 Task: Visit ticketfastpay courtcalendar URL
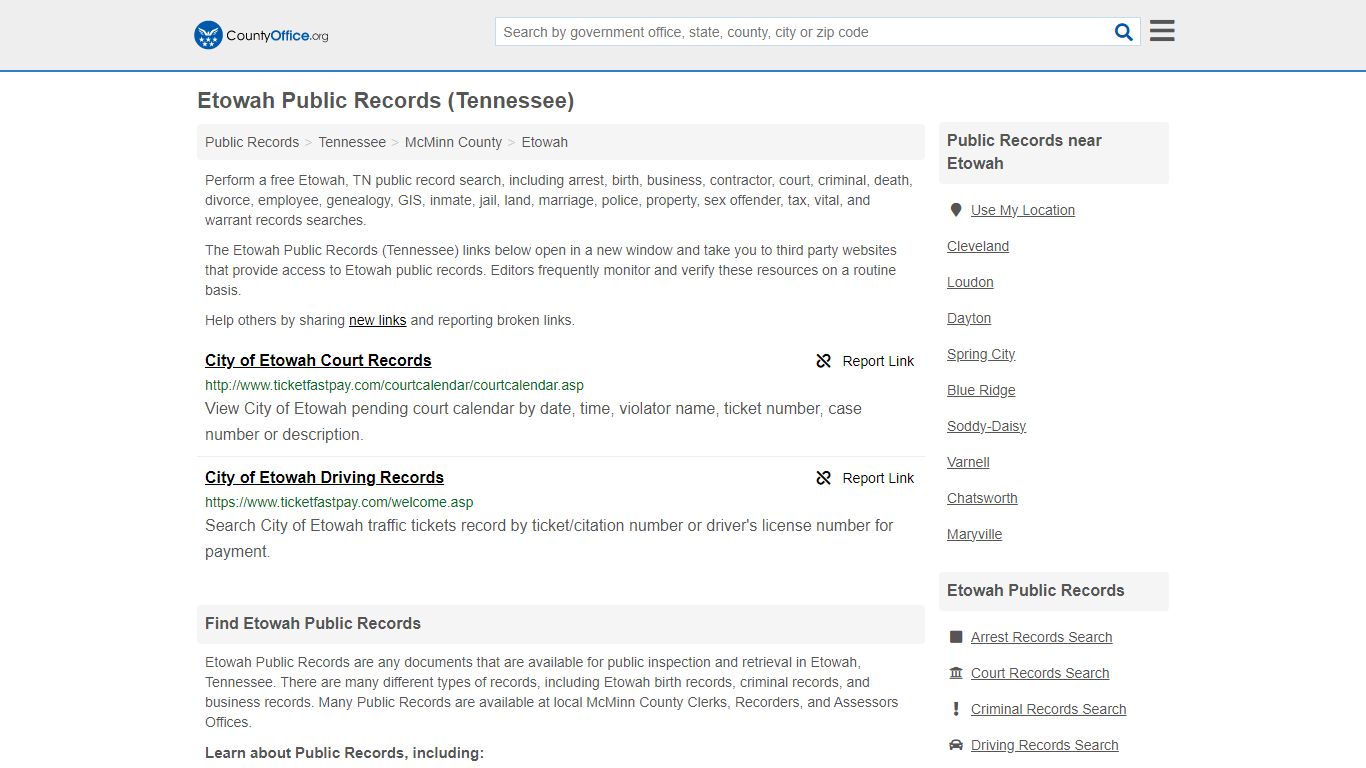394,385
